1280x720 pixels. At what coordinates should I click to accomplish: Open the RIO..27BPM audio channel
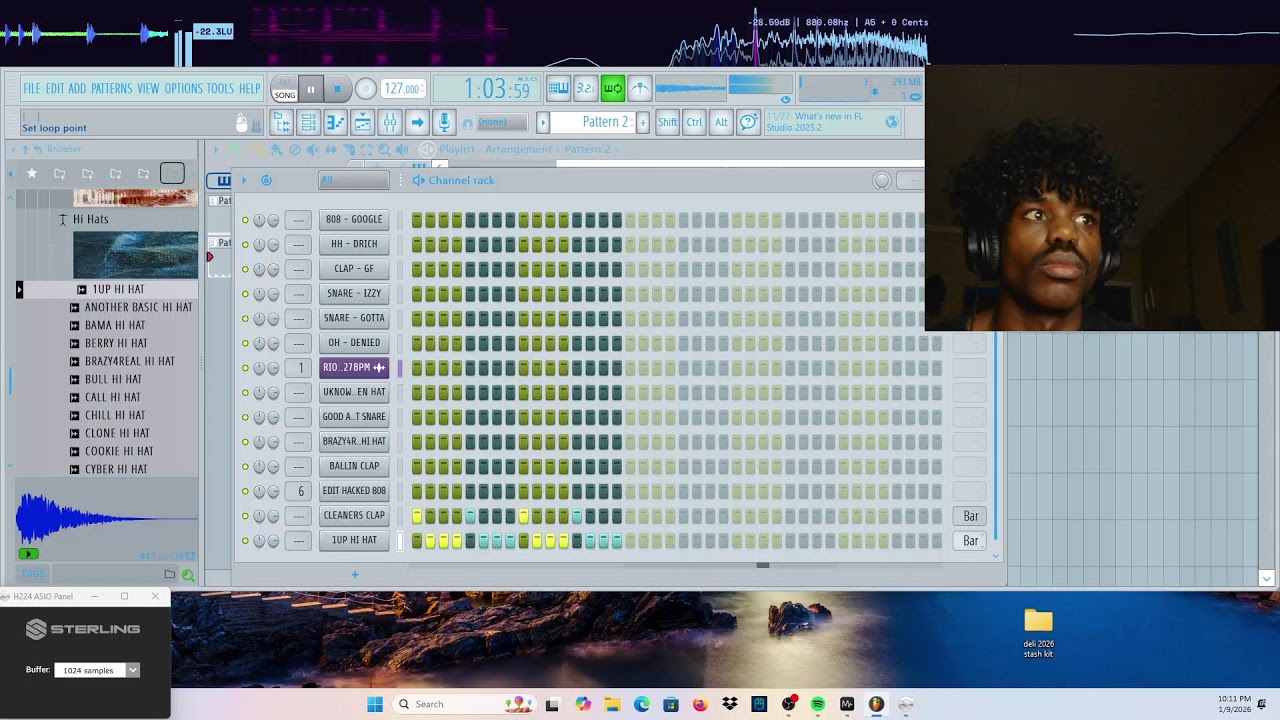click(354, 367)
